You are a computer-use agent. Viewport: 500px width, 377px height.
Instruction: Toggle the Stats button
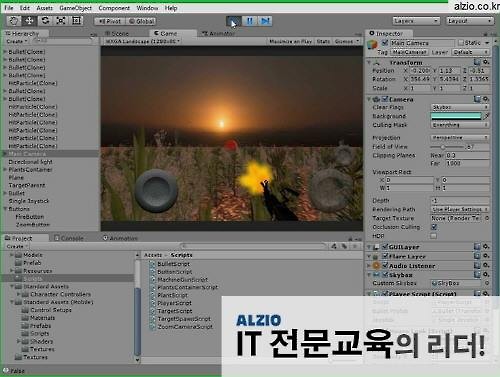(x=323, y=41)
